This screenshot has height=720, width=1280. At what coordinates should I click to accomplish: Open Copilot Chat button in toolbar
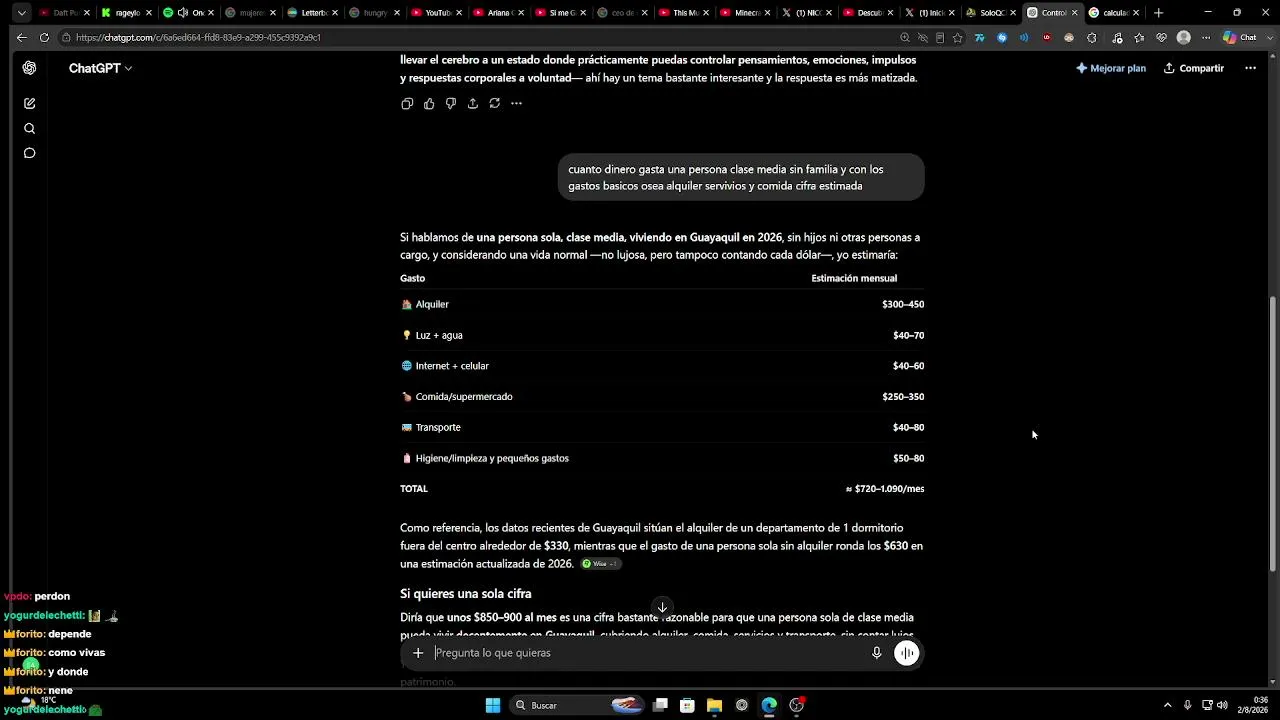click(x=1240, y=37)
